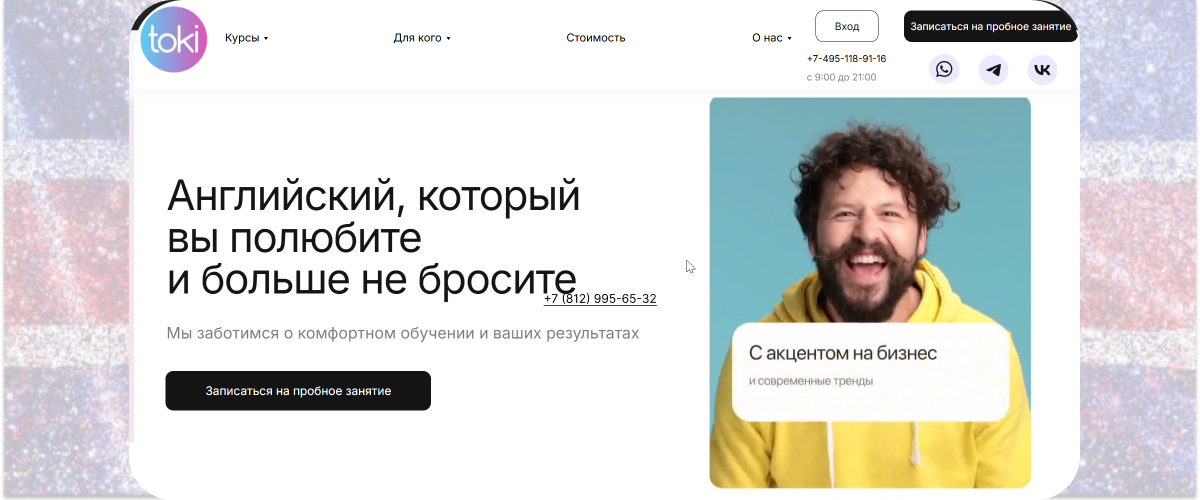Expand the О нас dropdown
1200x500 pixels.
[x=772, y=38]
